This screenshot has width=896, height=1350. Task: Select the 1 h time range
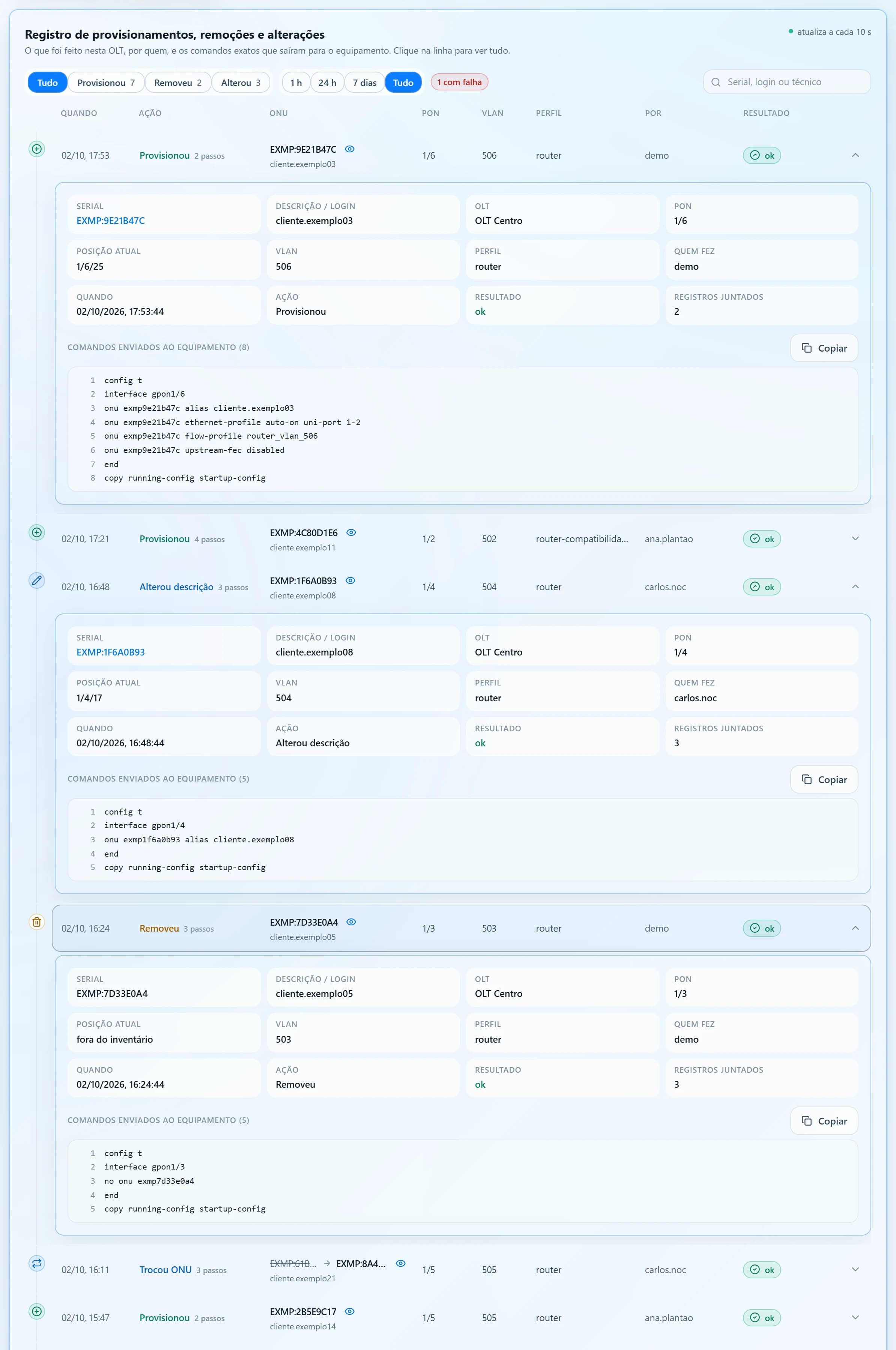point(296,83)
